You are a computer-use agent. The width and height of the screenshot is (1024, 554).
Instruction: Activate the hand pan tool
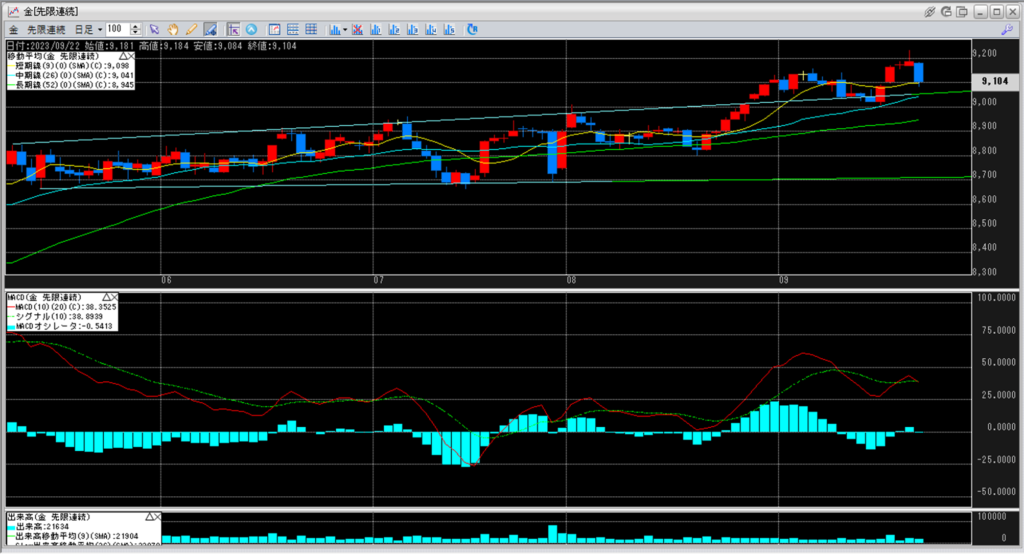[173, 29]
